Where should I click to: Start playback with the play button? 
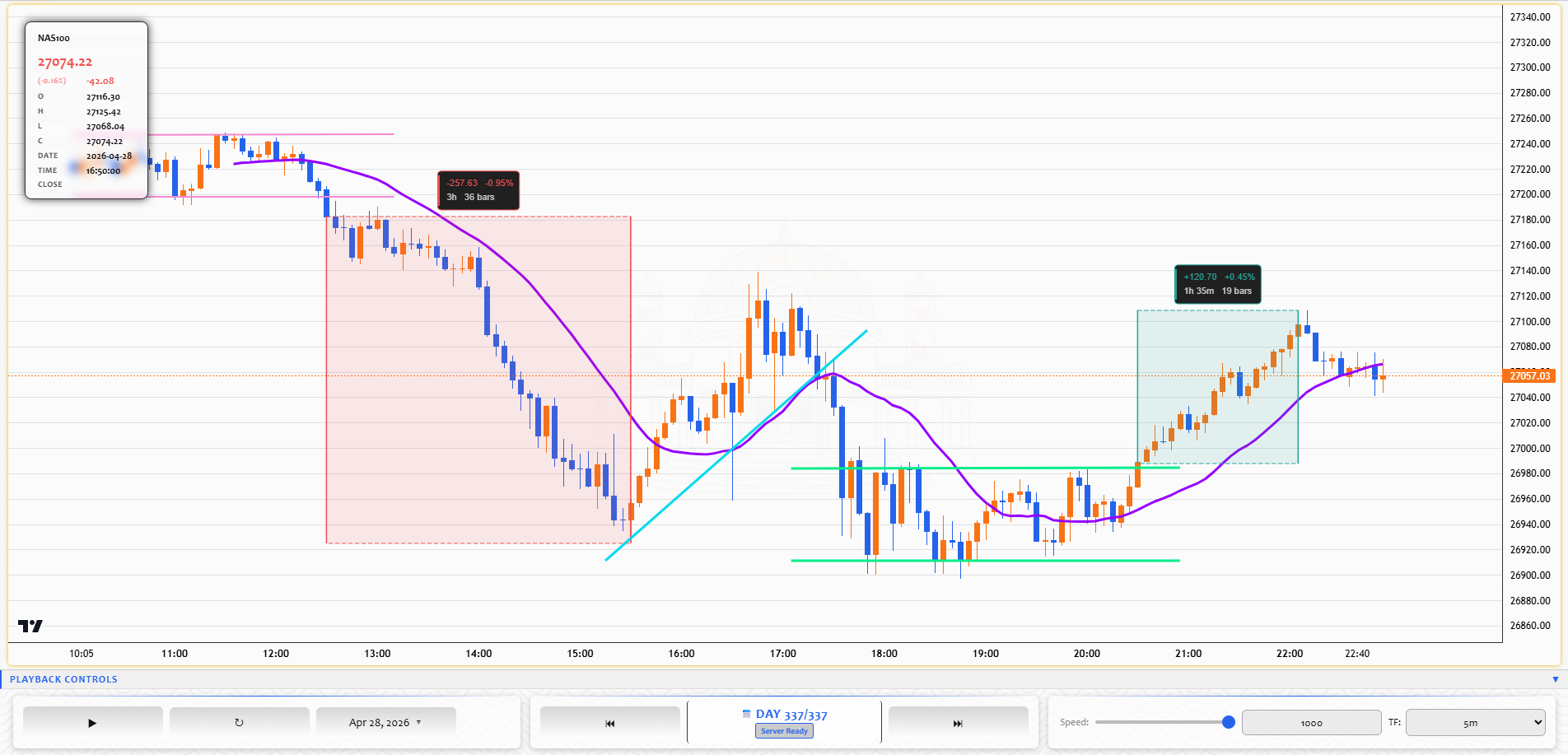[92, 723]
